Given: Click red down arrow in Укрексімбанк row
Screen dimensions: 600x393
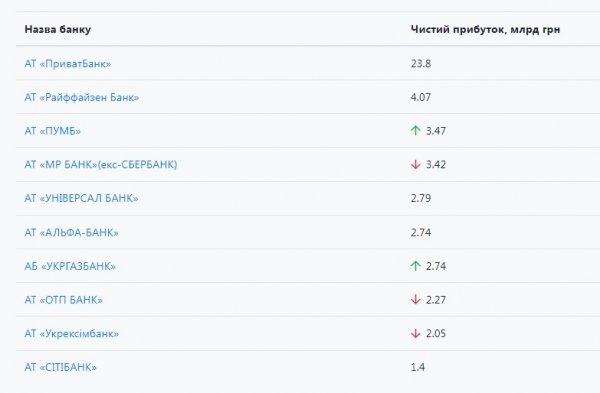Looking at the screenshot, I should coord(416,333).
